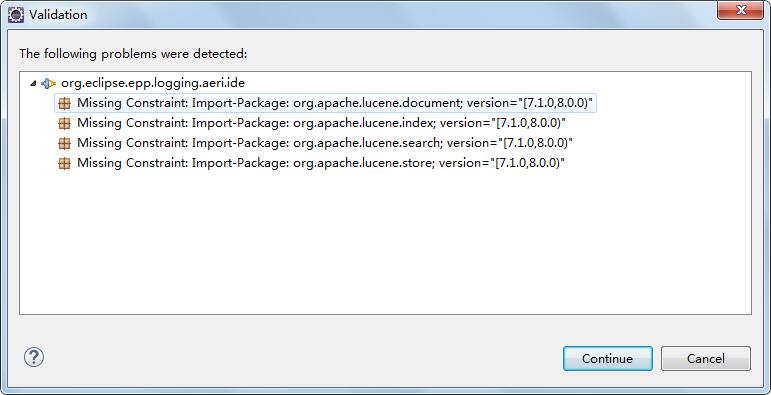This screenshot has height=395, width=771.
Task: Click the plug-in icon beside org.eclipse.epp.logging.aeri.ide
Action: [x=49, y=83]
